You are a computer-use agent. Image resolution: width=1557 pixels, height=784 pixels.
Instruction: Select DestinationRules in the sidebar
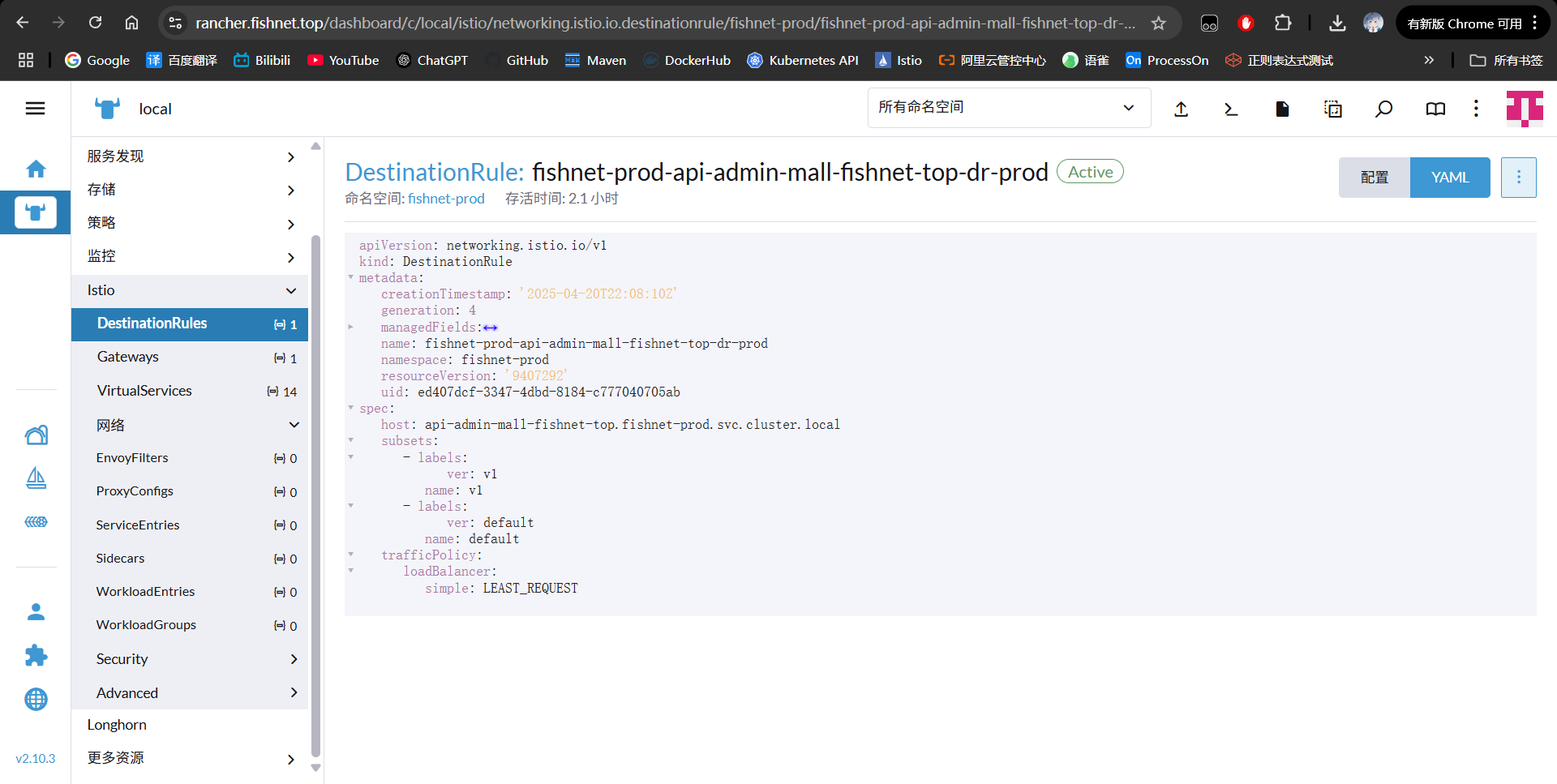(190, 323)
